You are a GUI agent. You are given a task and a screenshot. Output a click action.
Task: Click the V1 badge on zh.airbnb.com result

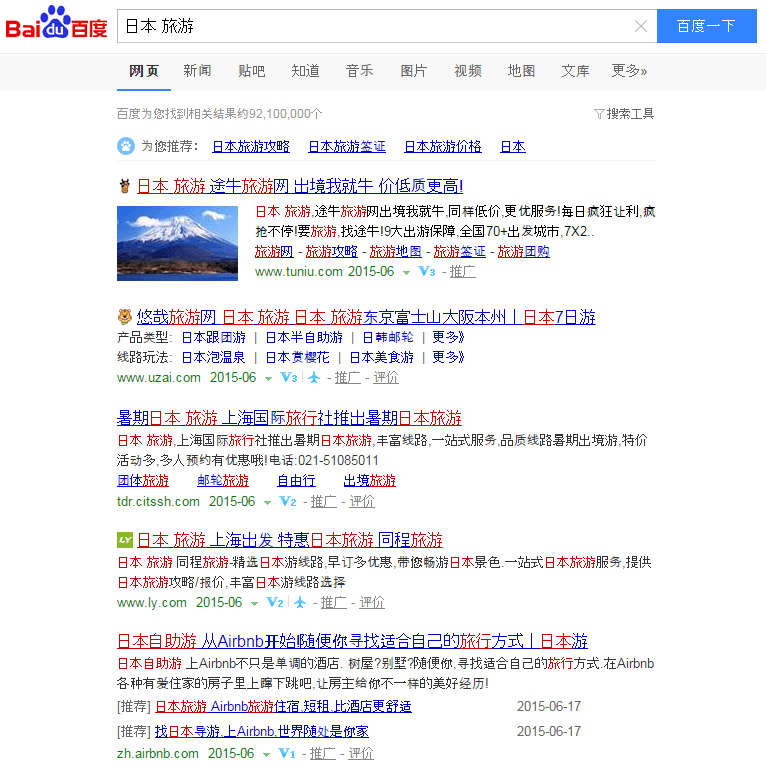pos(287,754)
